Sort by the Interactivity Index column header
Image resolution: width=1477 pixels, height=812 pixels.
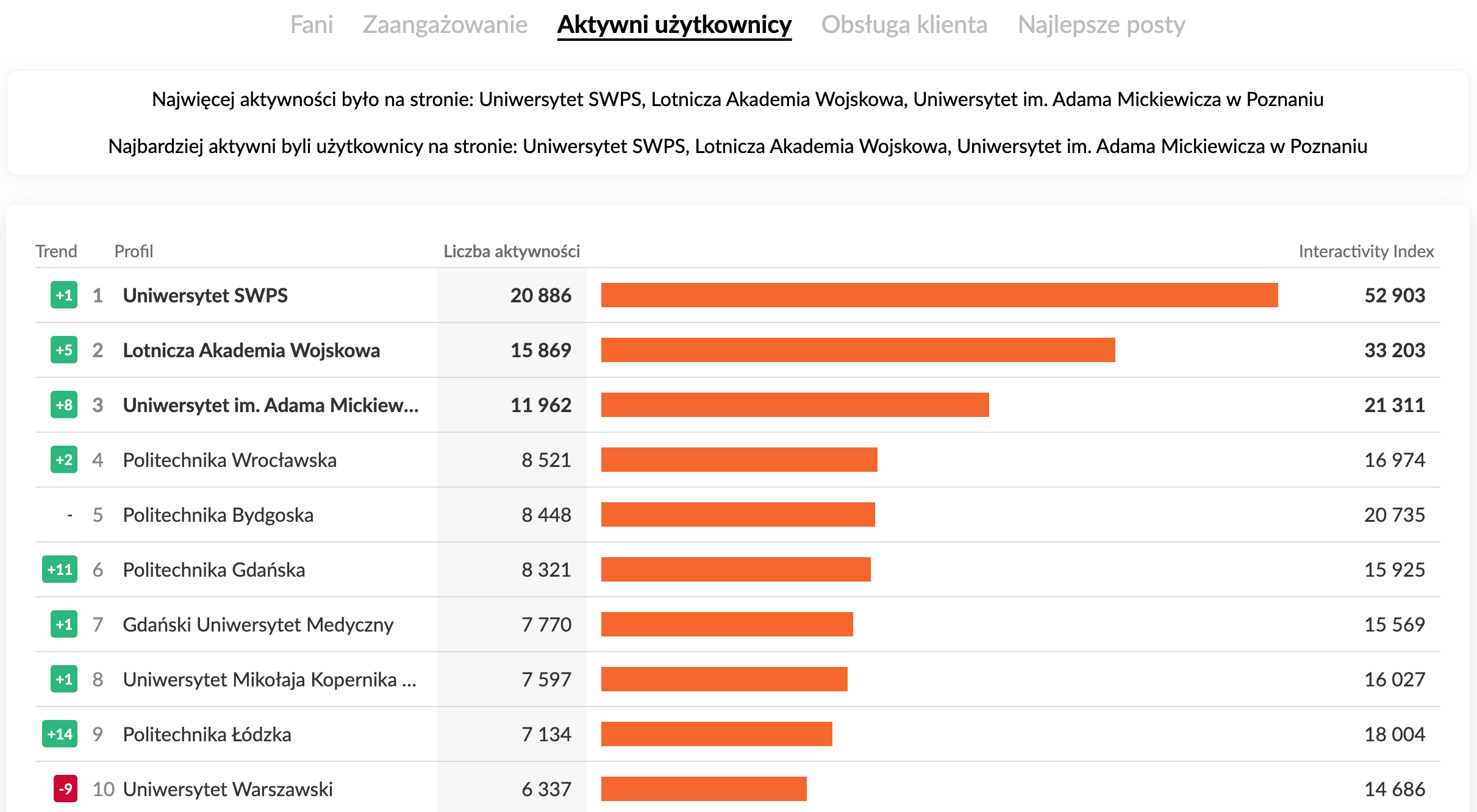(x=1365, y=251)
